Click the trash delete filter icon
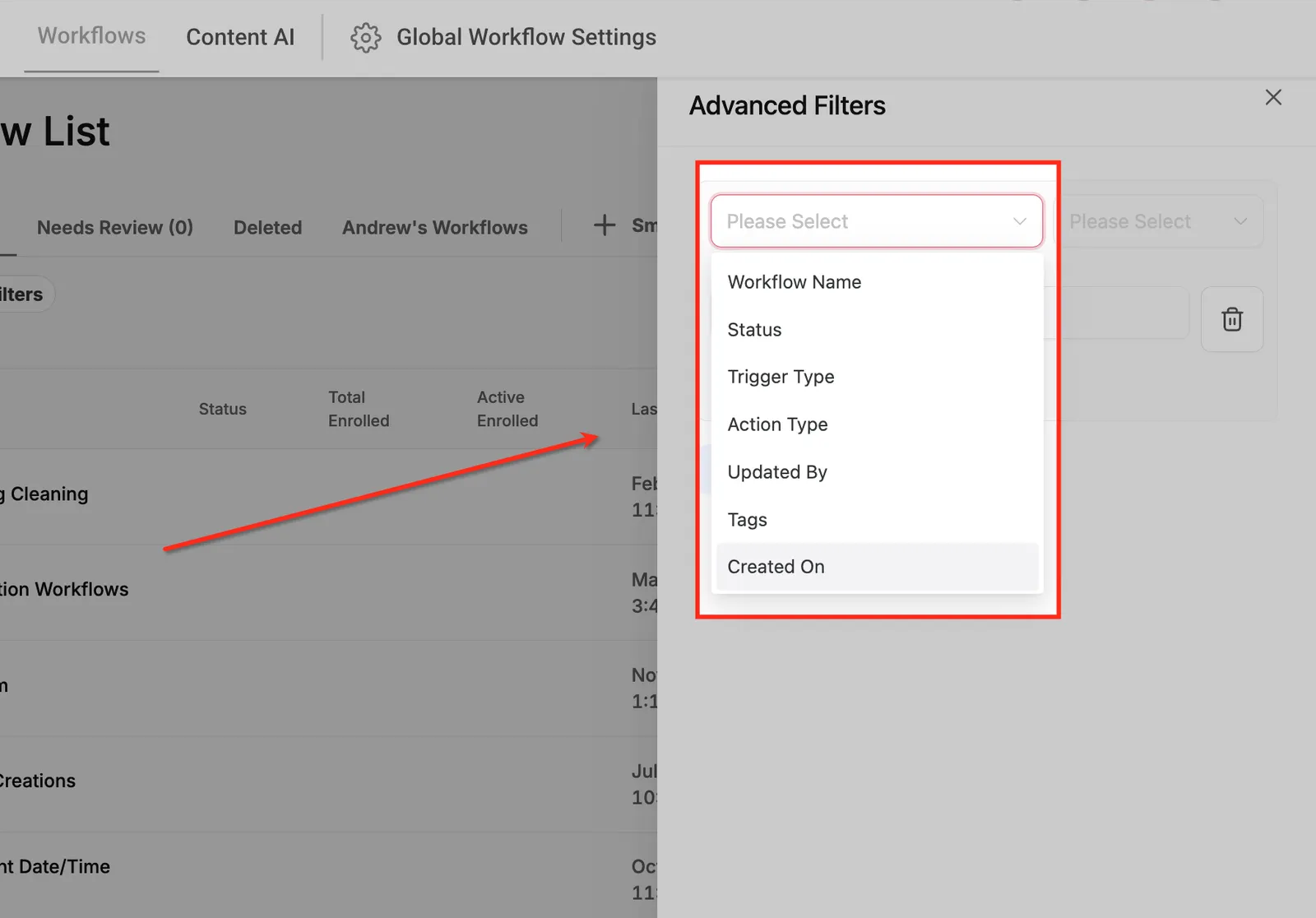 click(x=1231, y=319)
